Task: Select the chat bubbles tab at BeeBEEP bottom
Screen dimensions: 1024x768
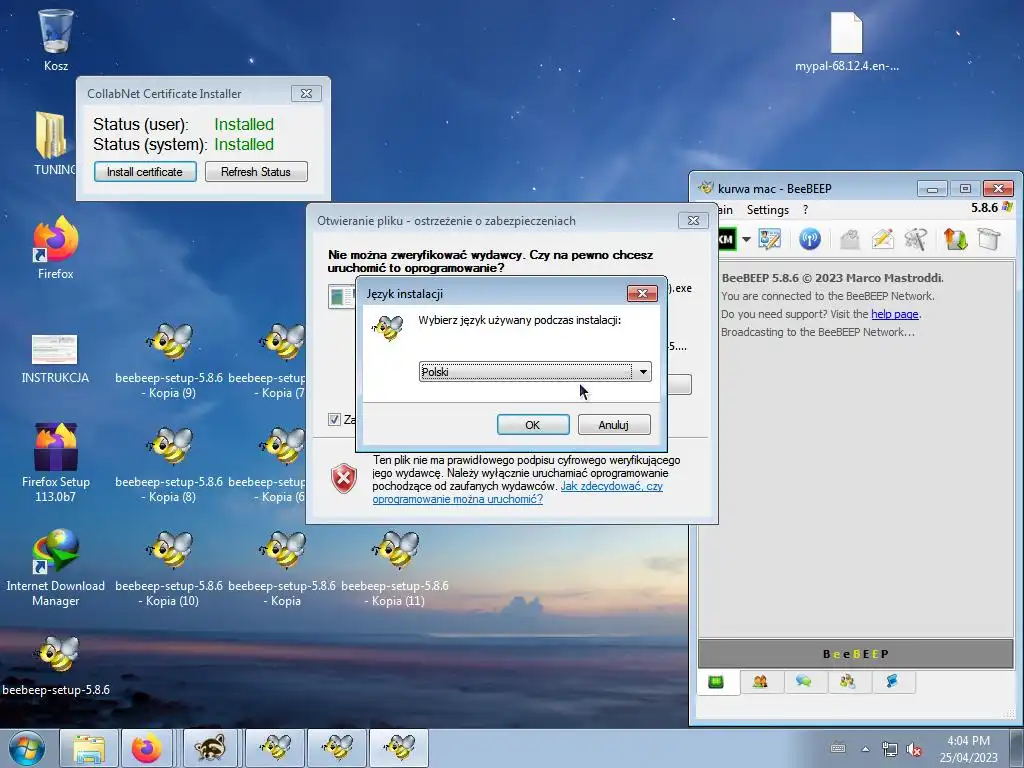Action: tap(804, 682)
